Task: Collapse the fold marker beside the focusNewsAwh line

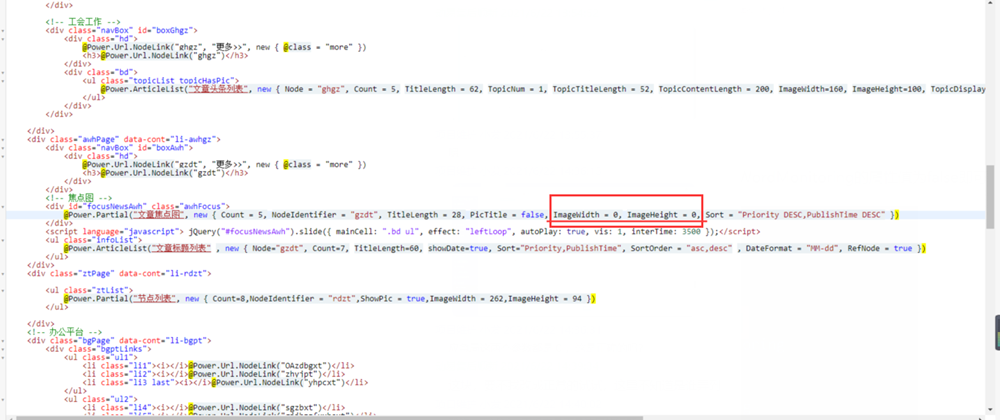Action: pyautogui.click(x=4, y=206)
